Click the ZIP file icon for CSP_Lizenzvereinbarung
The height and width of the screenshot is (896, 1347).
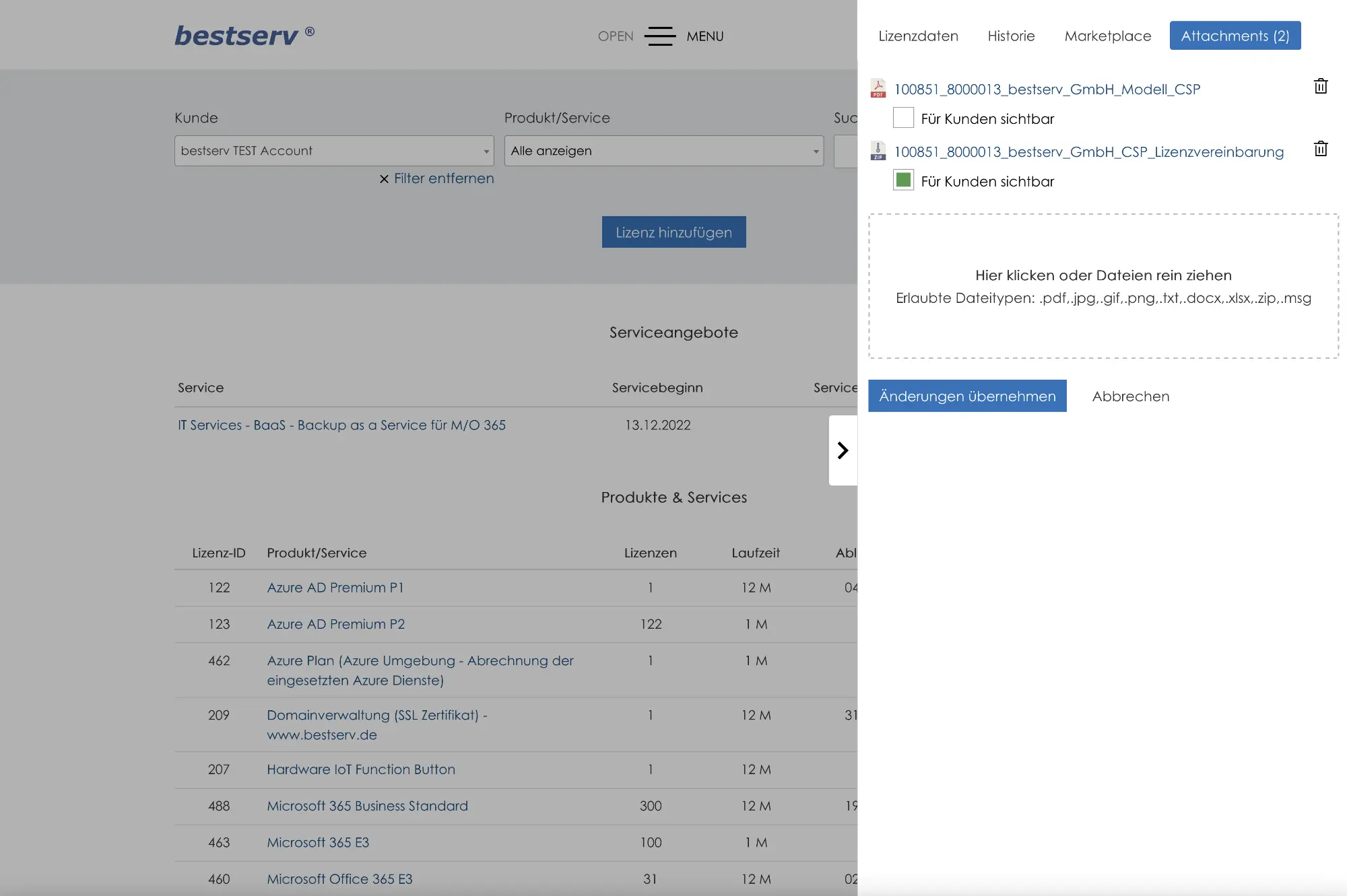point(878,151)
